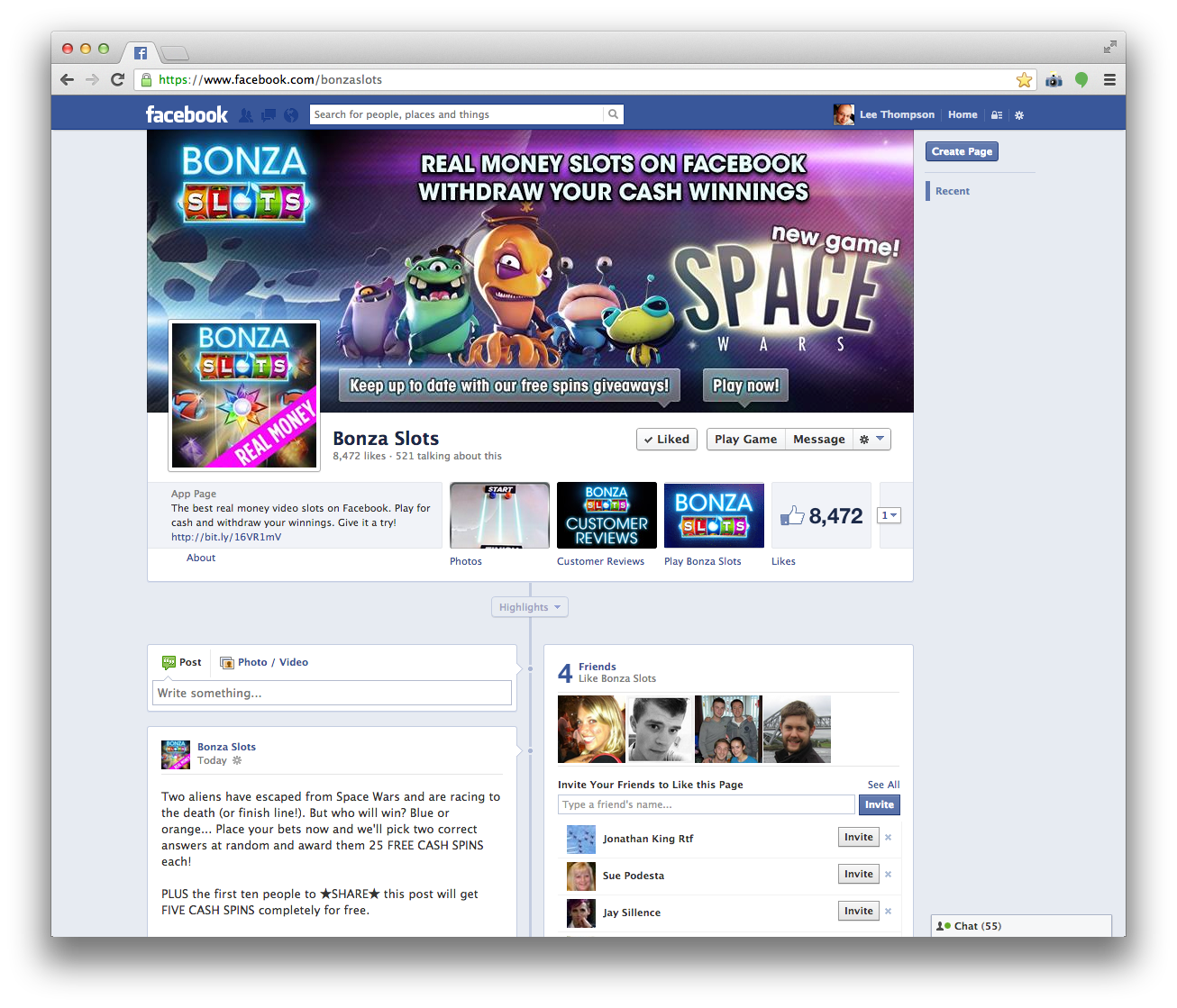Open the Chrome hamburger menu
Screen dimensions: 1177x1008
(x=1109, y=80)
